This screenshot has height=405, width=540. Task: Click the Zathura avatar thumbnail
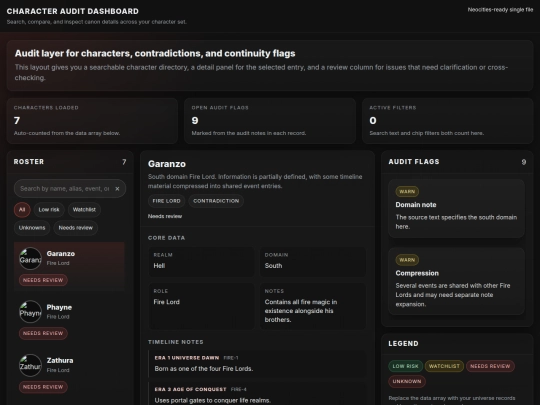point(30,365)
